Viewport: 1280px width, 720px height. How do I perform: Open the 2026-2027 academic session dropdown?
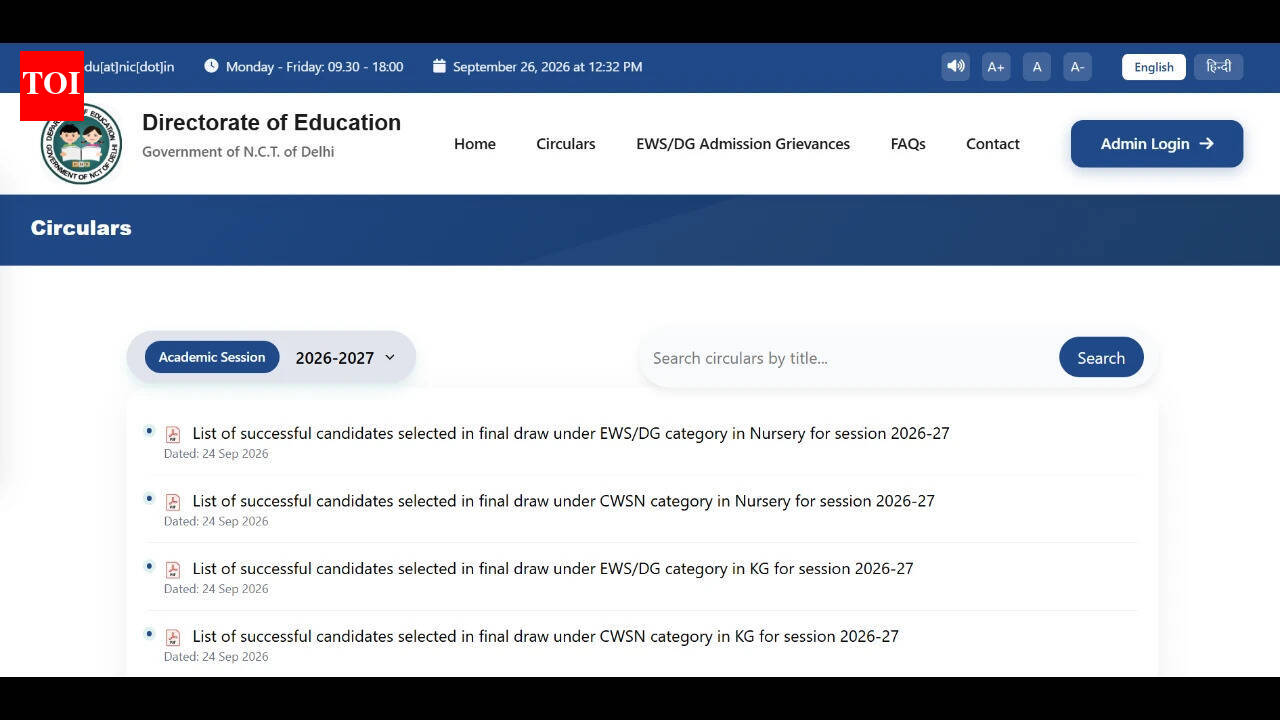click(346, 358)
